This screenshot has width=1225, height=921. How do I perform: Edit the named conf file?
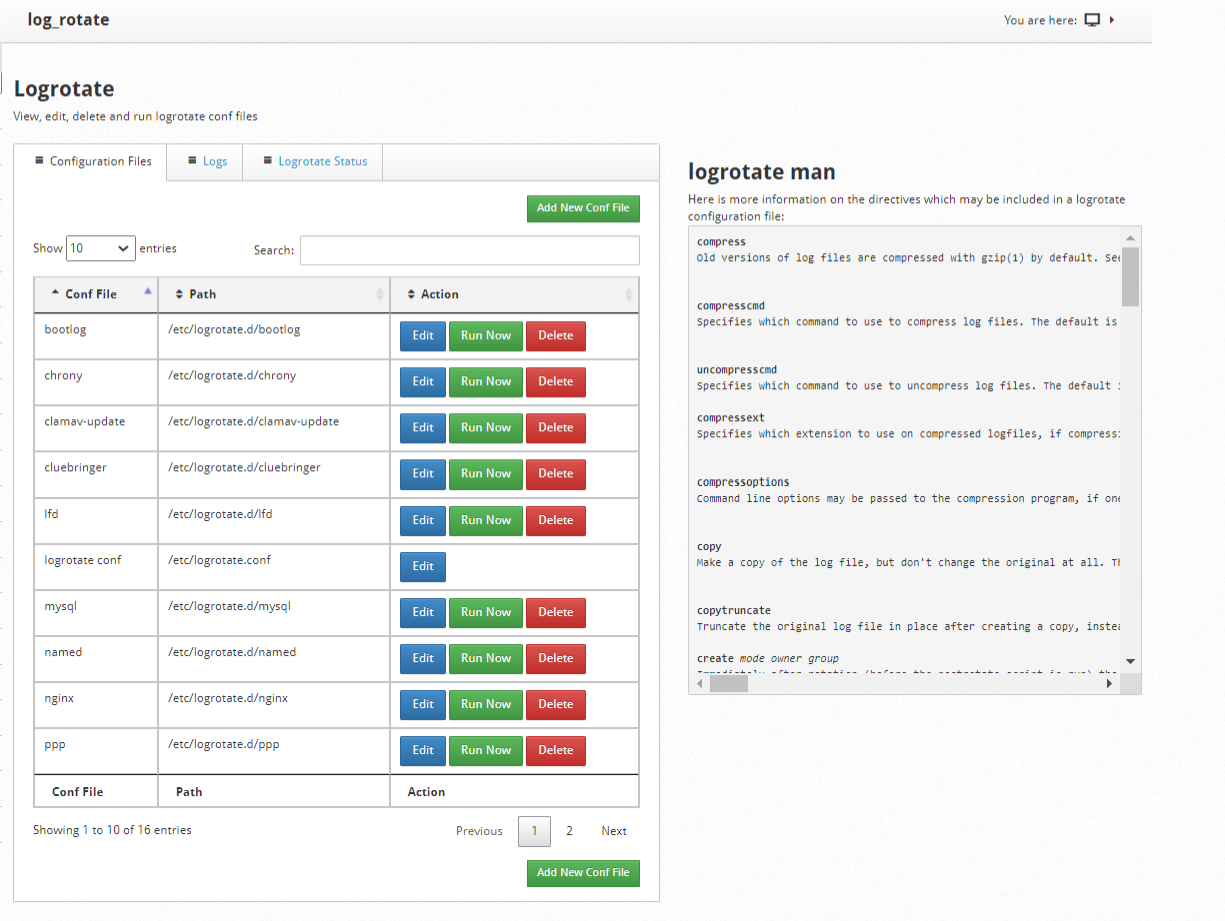(x=423, y=658)
